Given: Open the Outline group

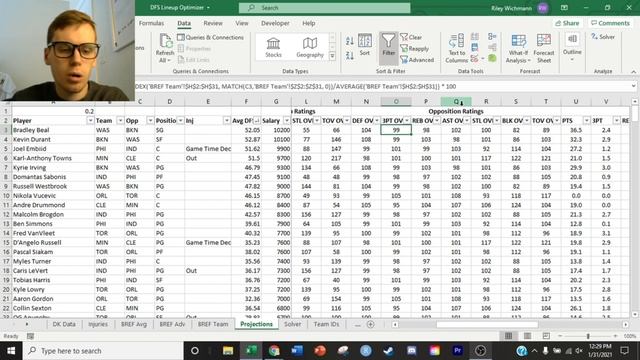Looking at the screenshot, I should [x=572, y=47].
